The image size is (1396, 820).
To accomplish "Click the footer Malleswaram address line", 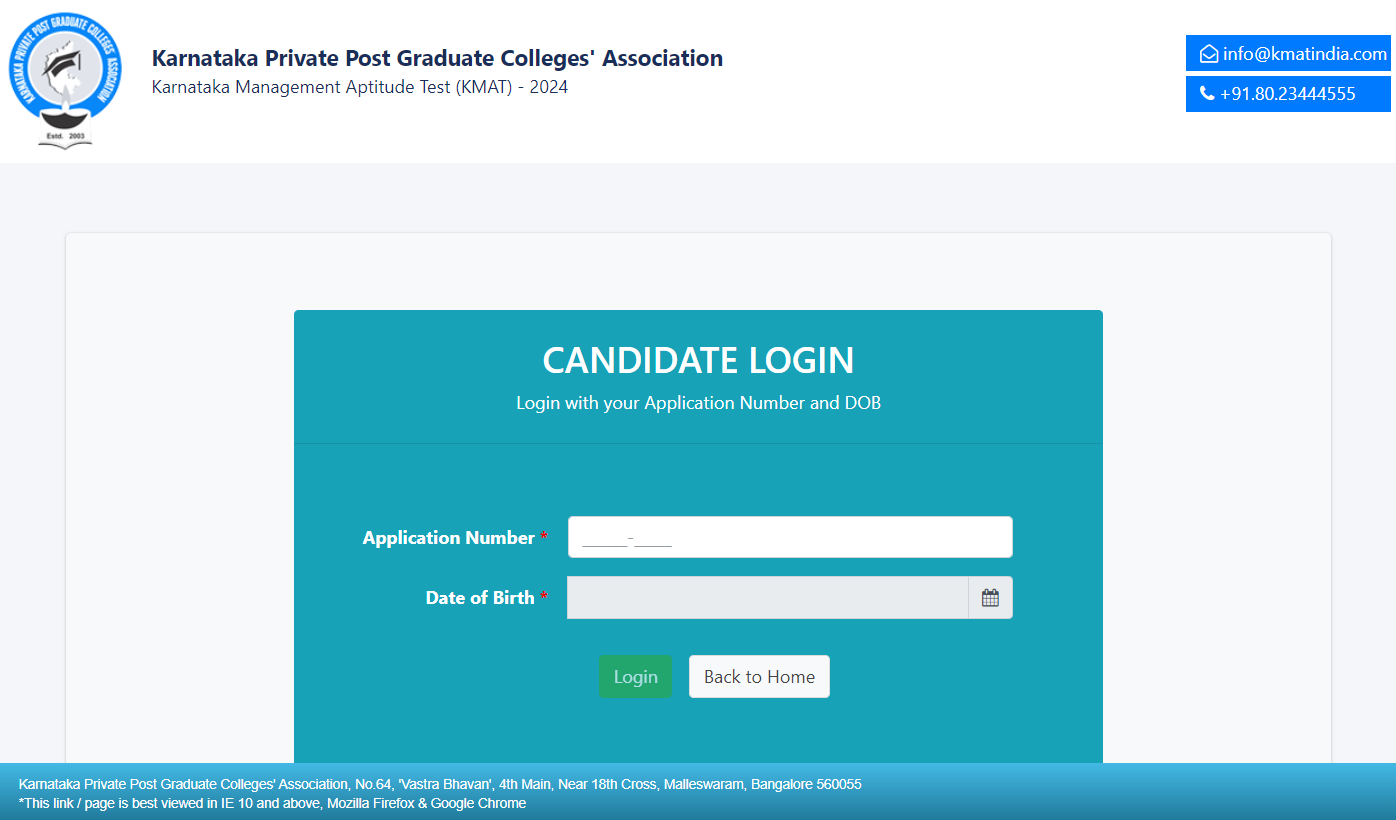I will click(440, 785).
